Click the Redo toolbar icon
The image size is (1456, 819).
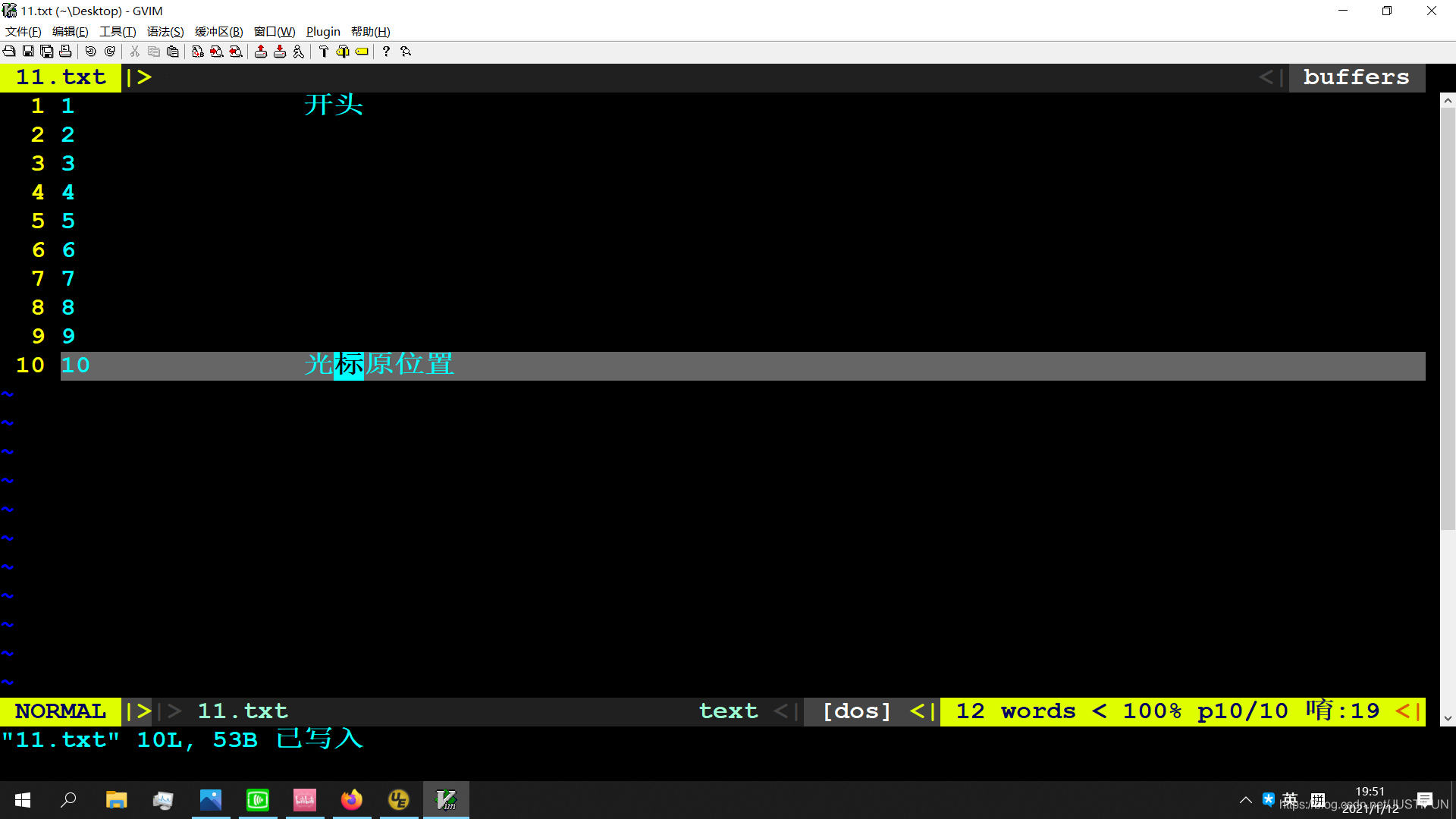click(110, 52)
